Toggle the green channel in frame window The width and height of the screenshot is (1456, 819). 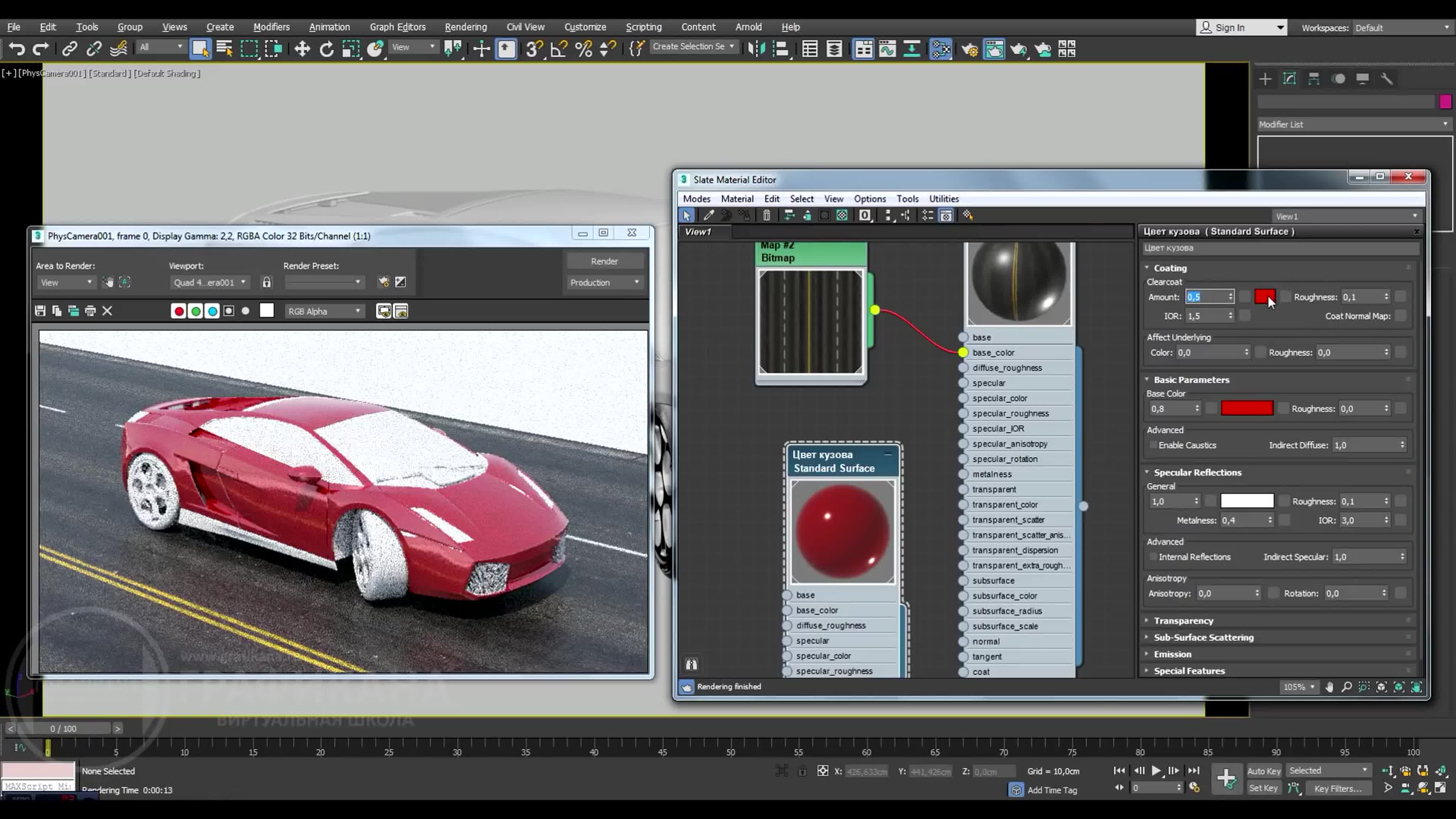(196, 311)
